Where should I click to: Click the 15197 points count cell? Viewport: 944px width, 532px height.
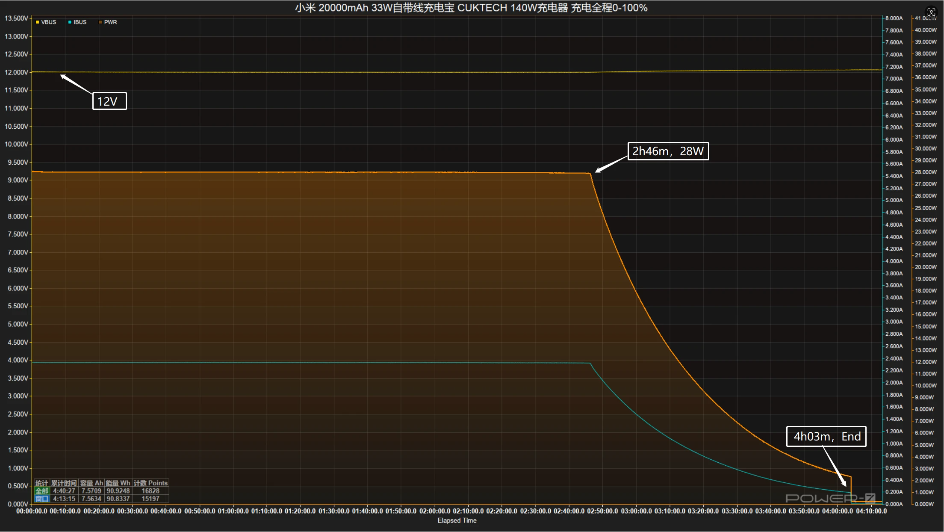pyautogui.click(x=151, y=498)
